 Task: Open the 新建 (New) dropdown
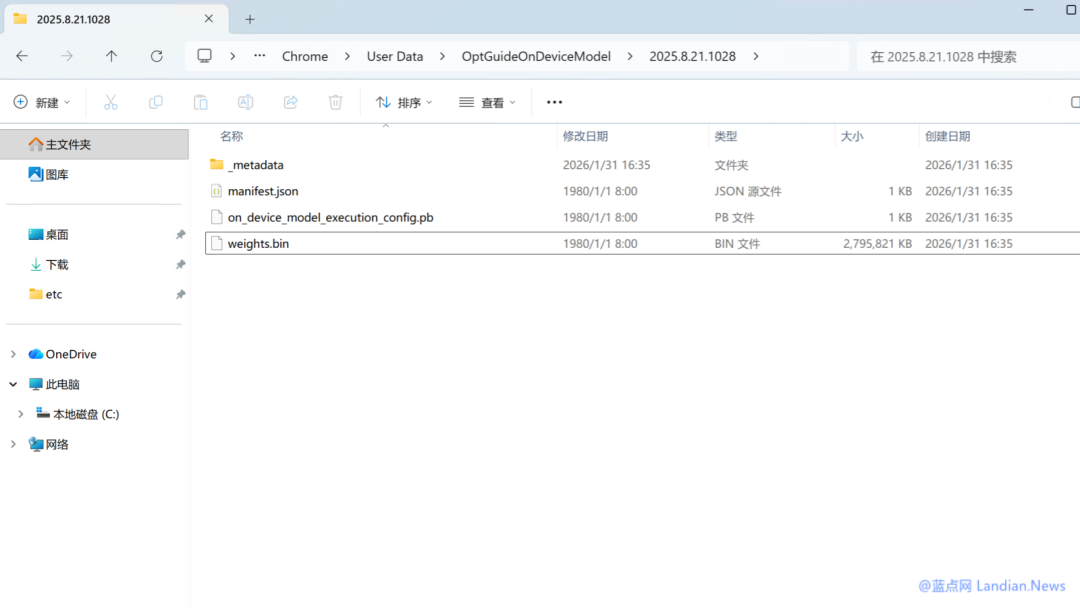(42, 101)
